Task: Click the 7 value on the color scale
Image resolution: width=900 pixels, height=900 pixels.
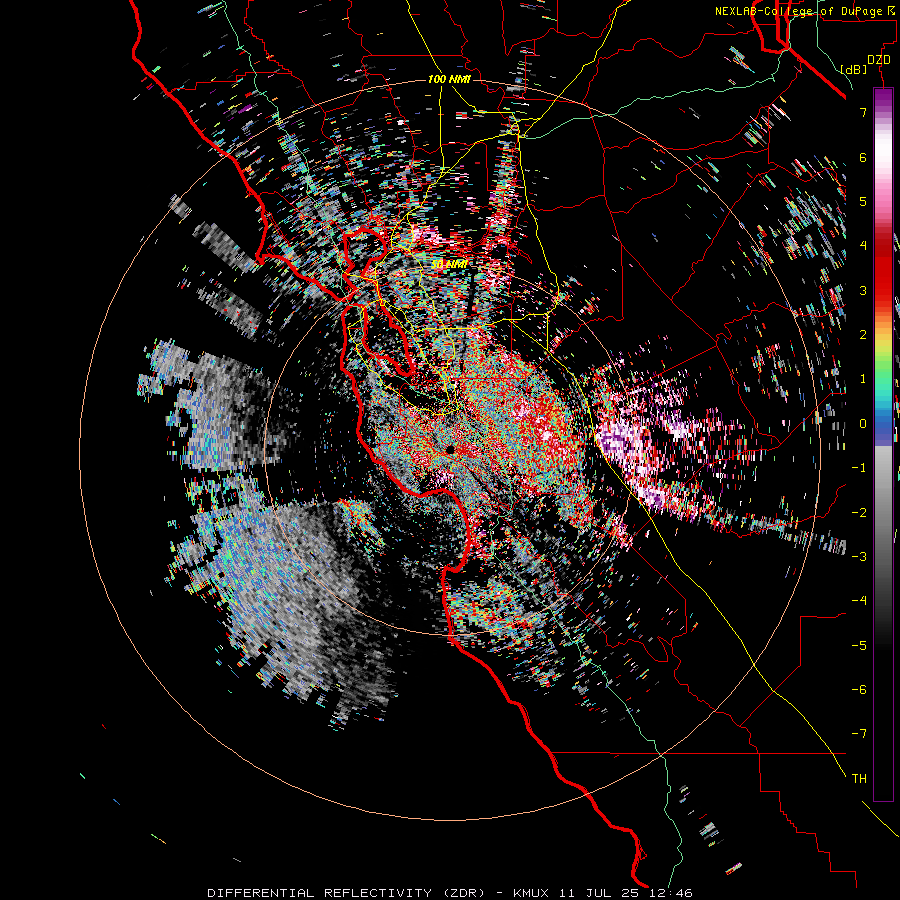Action: (x=863, y=112)
